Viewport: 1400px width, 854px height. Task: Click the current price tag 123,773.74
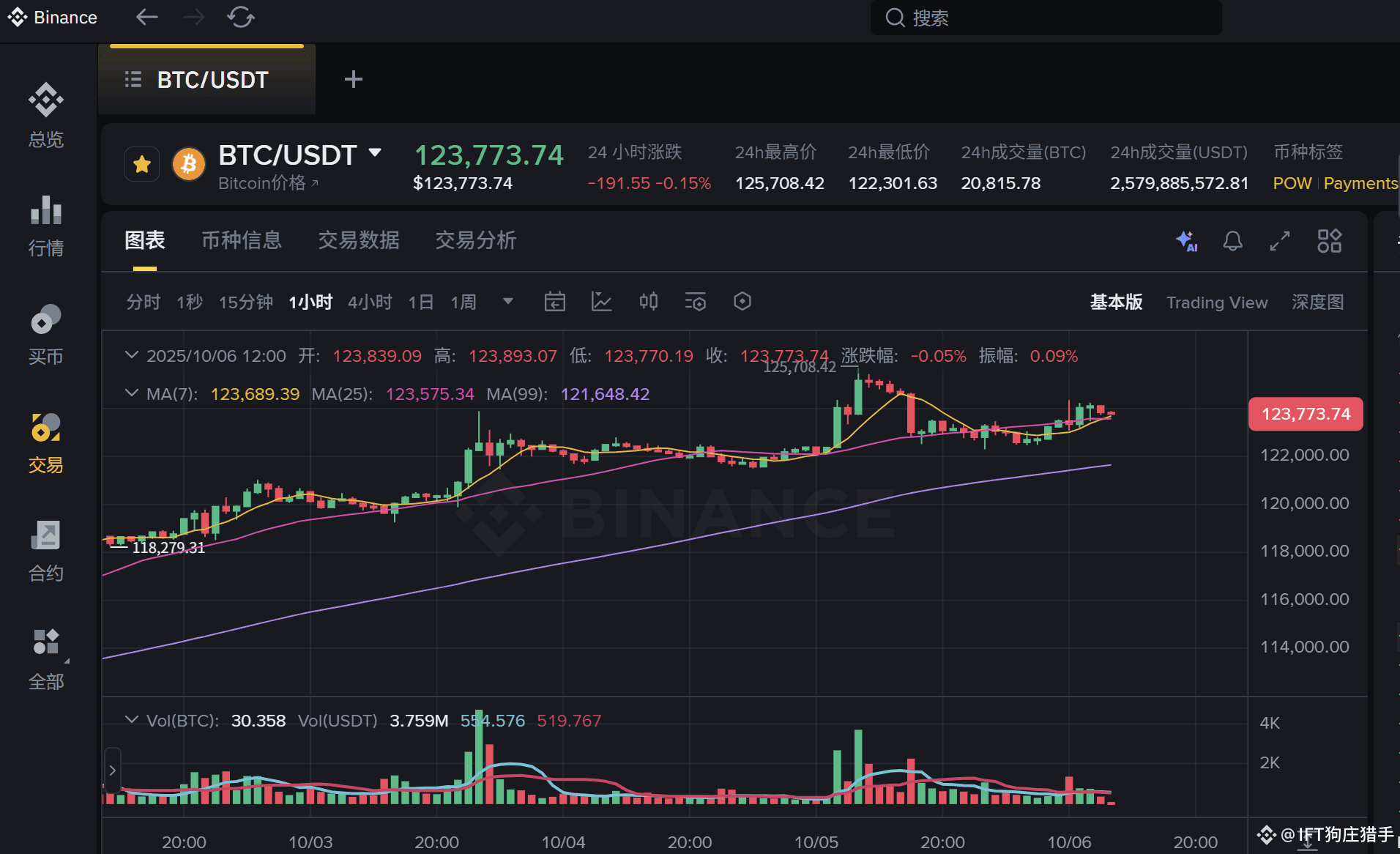point(1306,414)
